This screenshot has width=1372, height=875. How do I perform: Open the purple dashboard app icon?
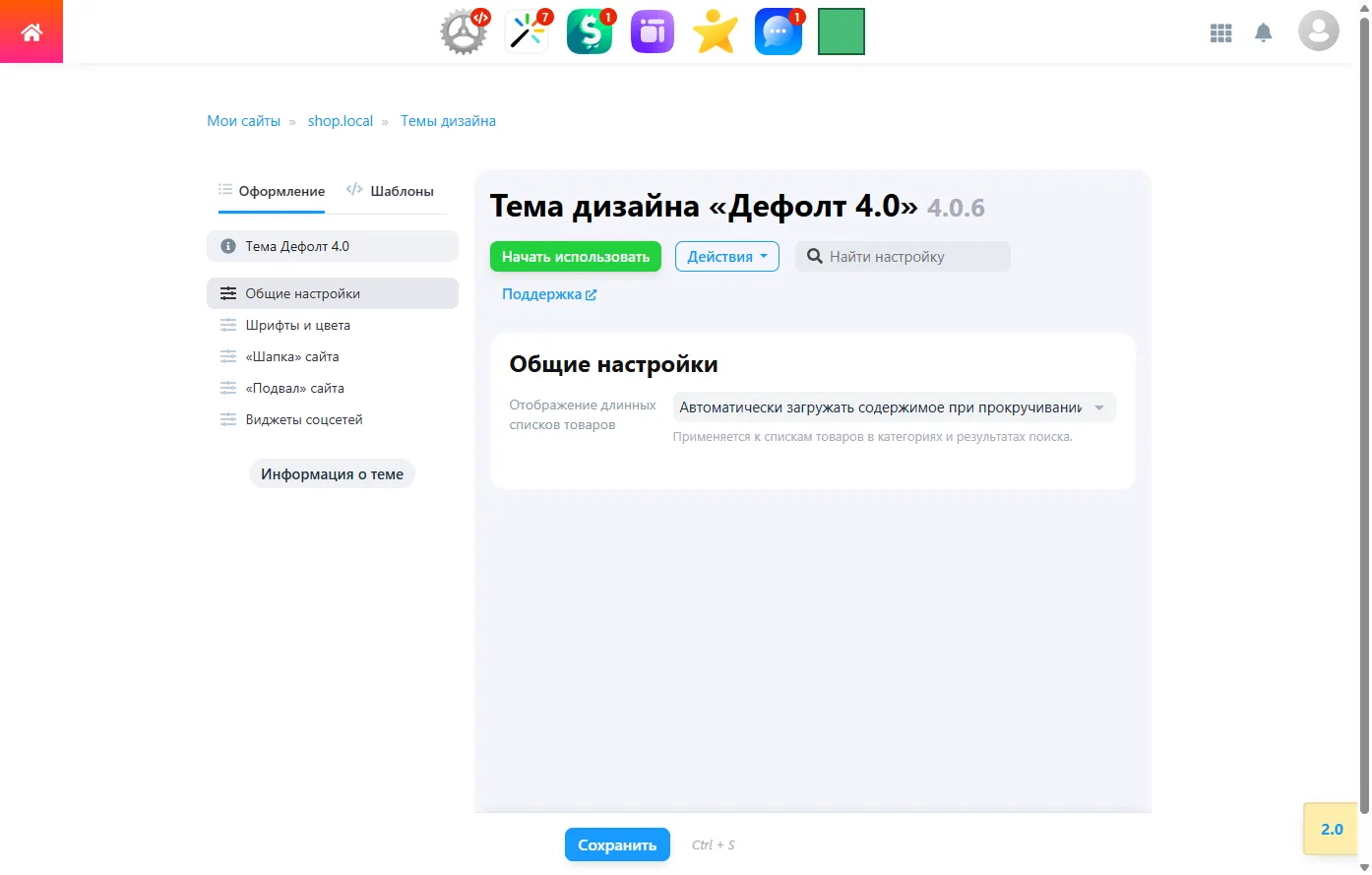tap(652, 31)
